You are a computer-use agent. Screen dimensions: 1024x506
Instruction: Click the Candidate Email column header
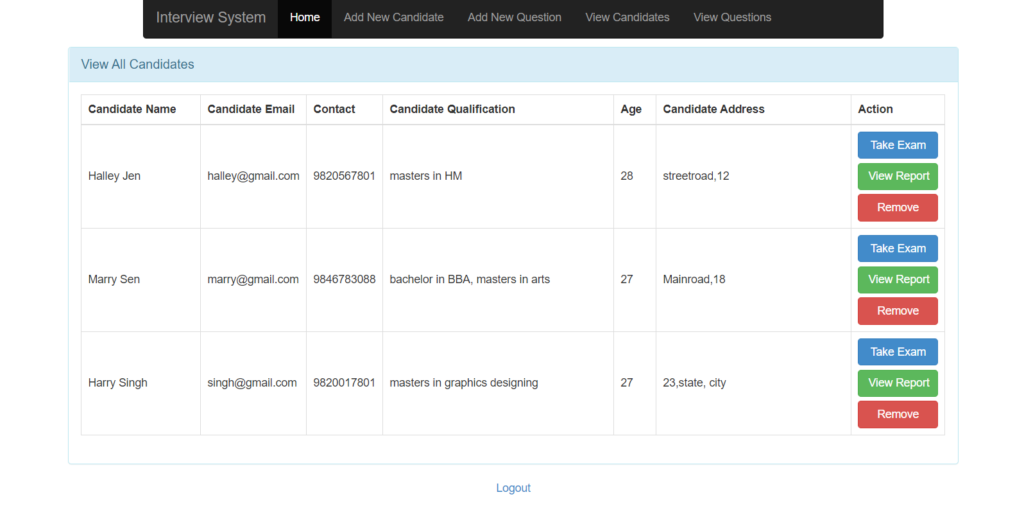(x=251, y=109)
